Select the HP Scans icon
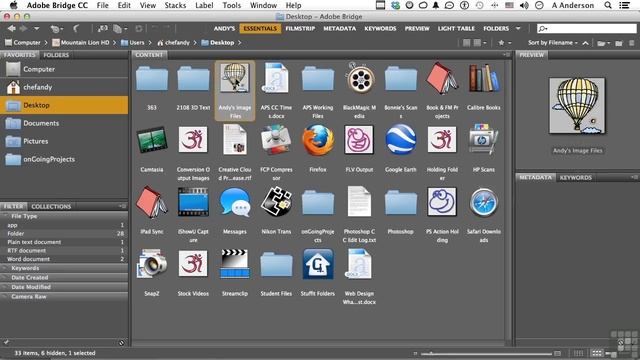This screenshot has width=640, height=360. (x=484, y=139)
